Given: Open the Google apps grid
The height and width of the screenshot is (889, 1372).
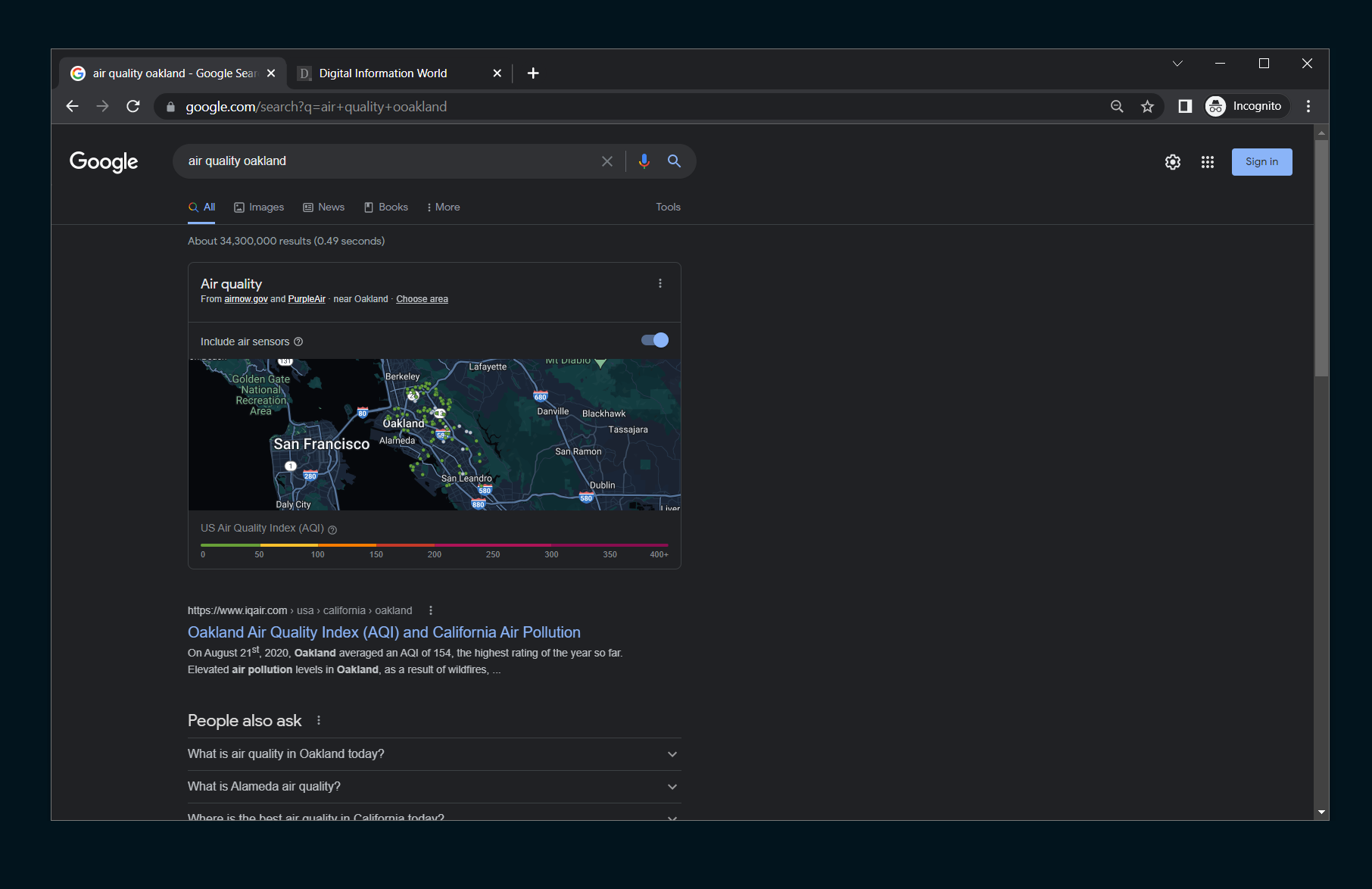Looking at the screenshot, I should (x=1208, y=162).
